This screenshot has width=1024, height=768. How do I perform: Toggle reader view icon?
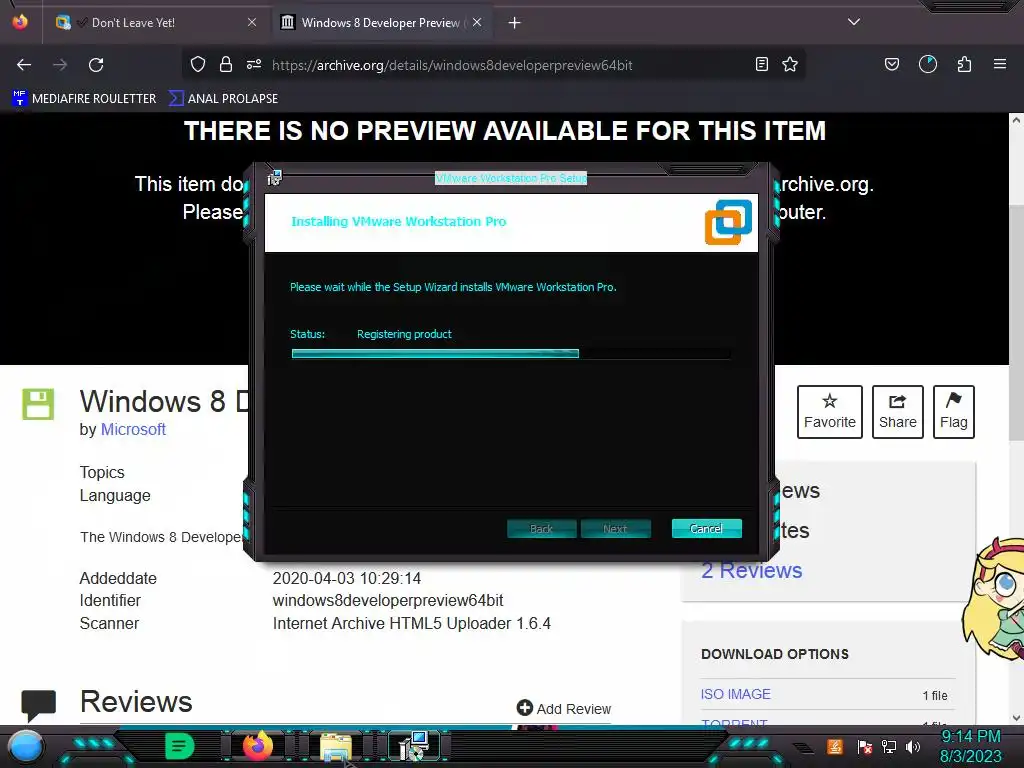[761, 64]
